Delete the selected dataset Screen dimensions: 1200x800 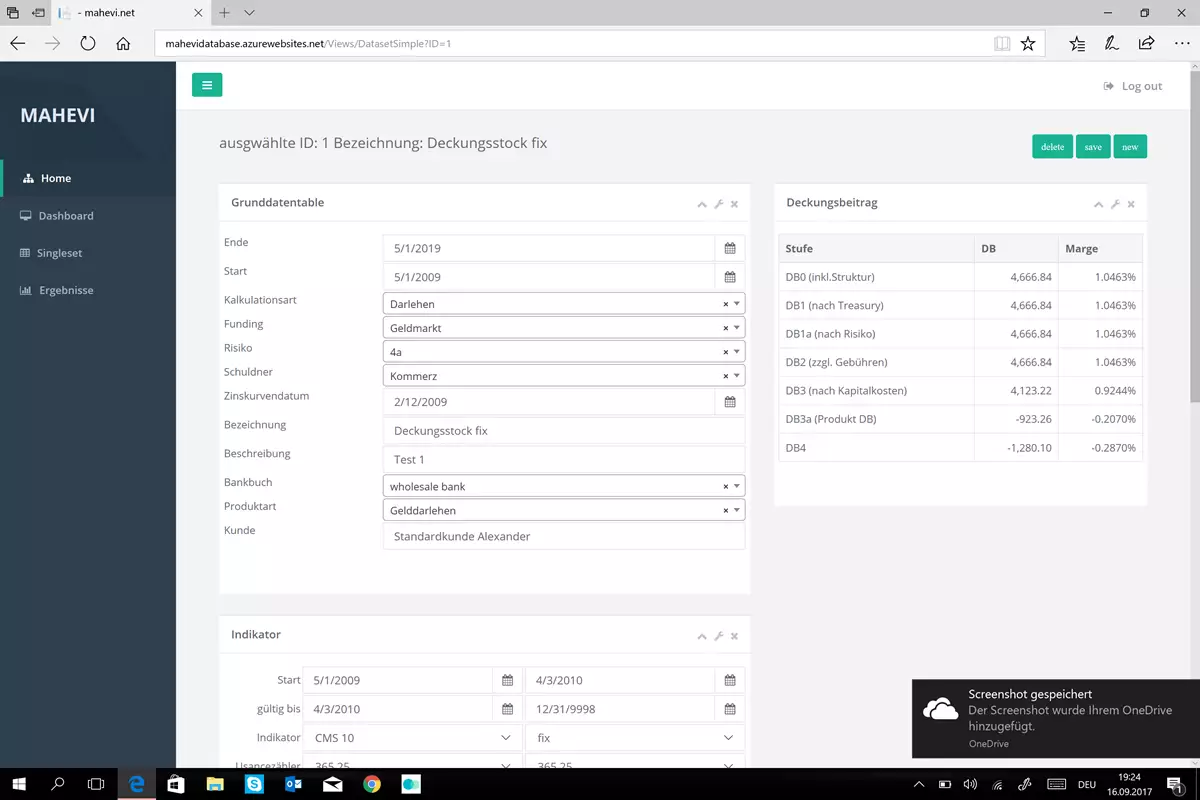[1053, 146]
